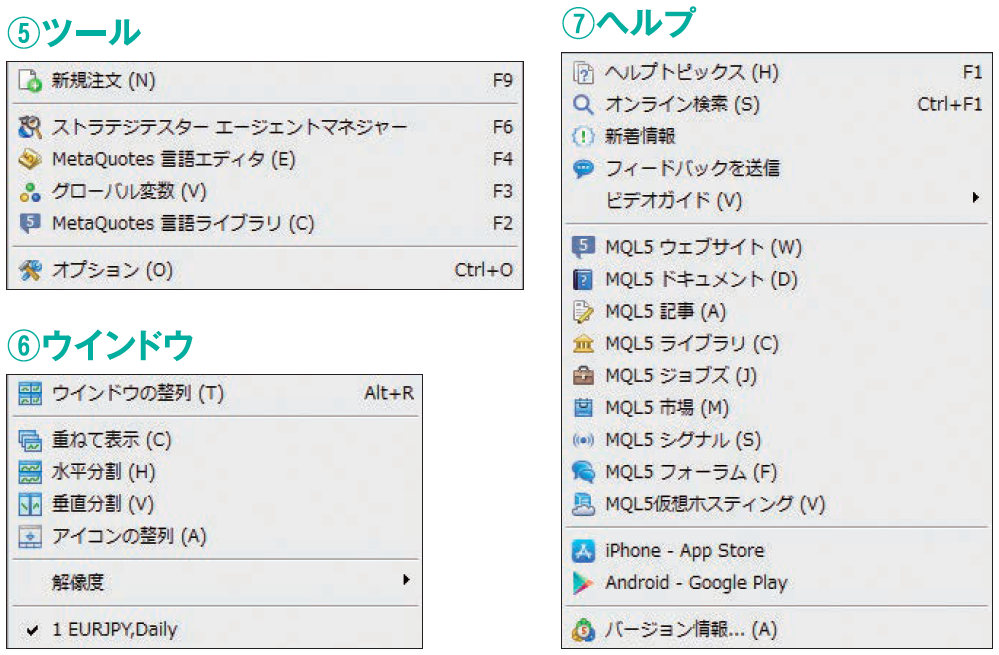
Task: Click the Android Google Play icon
Action: 583,583
